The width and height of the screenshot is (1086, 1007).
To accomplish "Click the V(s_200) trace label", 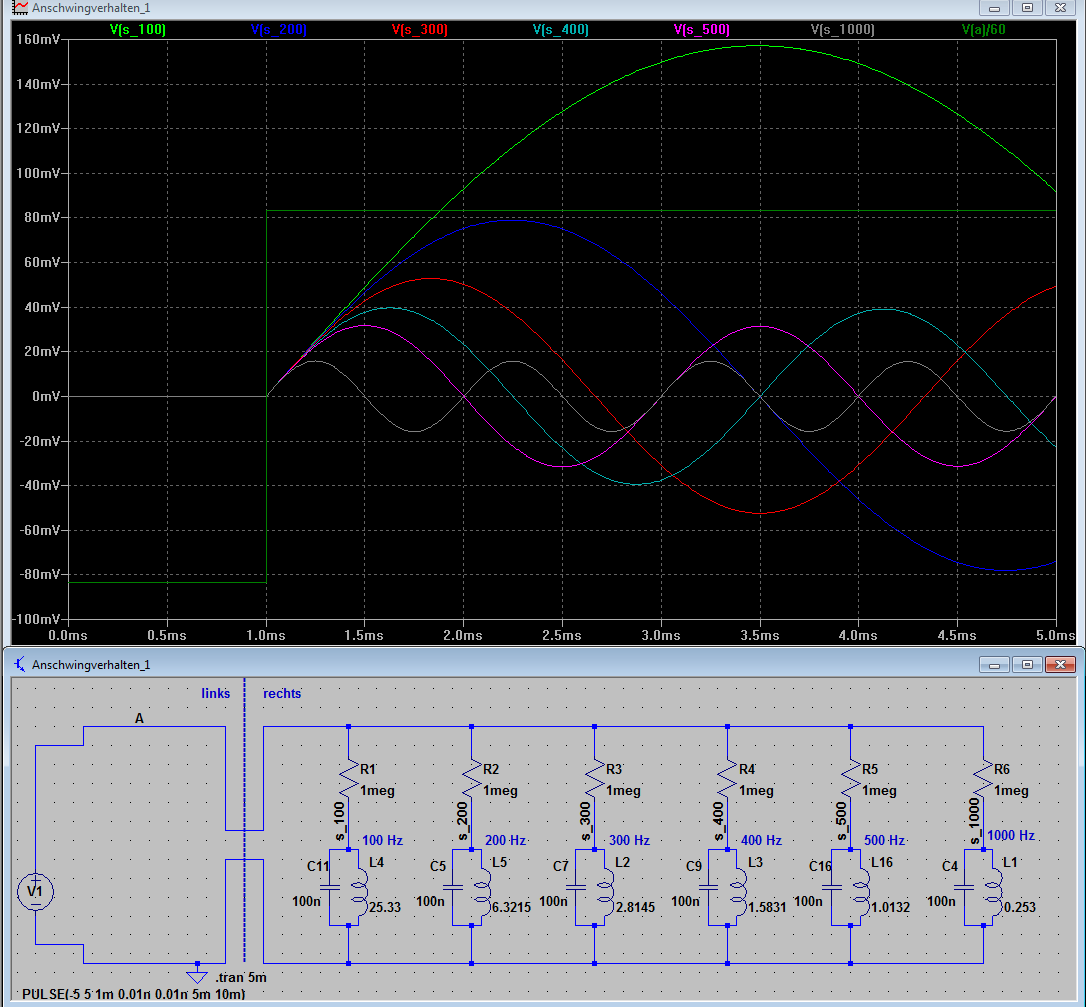I will pos(279,30).
